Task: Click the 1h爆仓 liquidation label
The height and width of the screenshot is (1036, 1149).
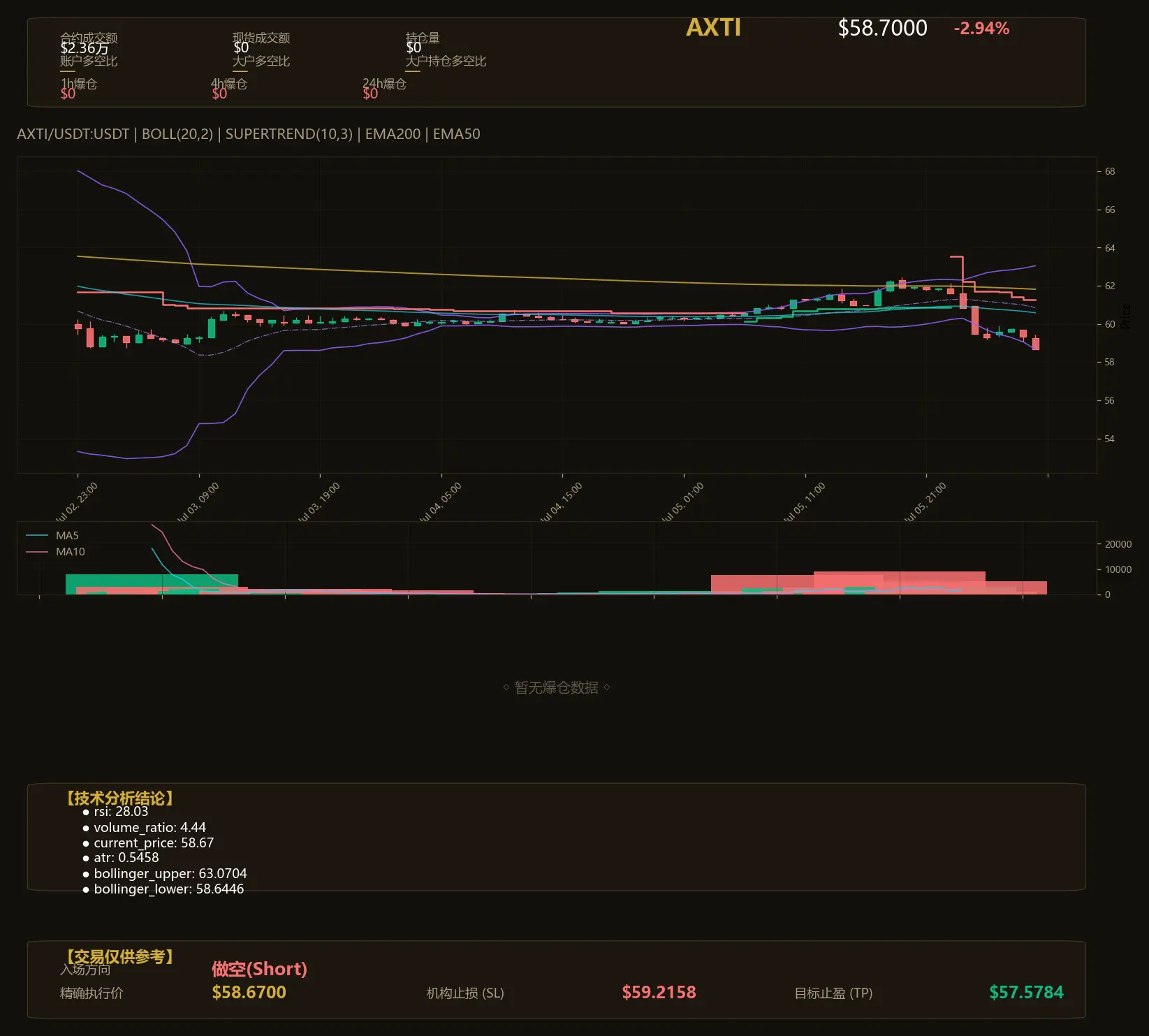Action: point(79,84)
